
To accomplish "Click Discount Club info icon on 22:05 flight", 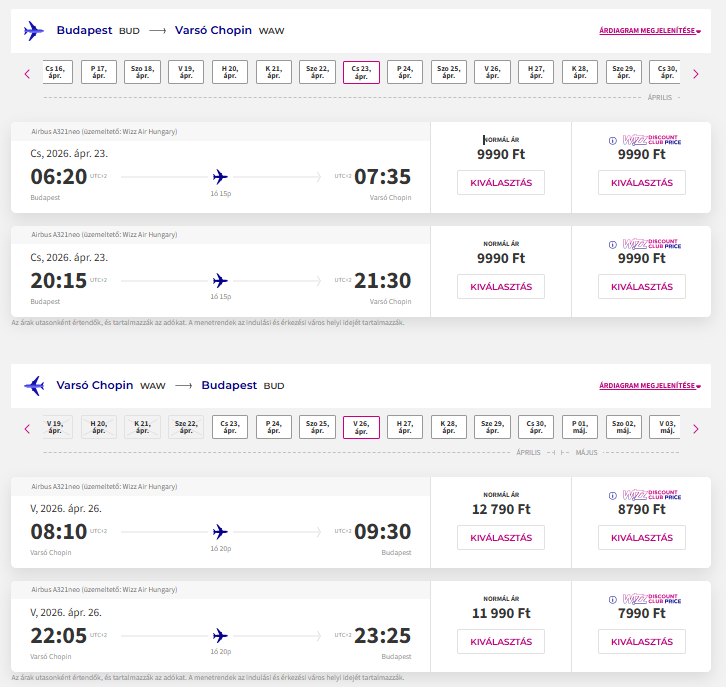I will point(612,599).
